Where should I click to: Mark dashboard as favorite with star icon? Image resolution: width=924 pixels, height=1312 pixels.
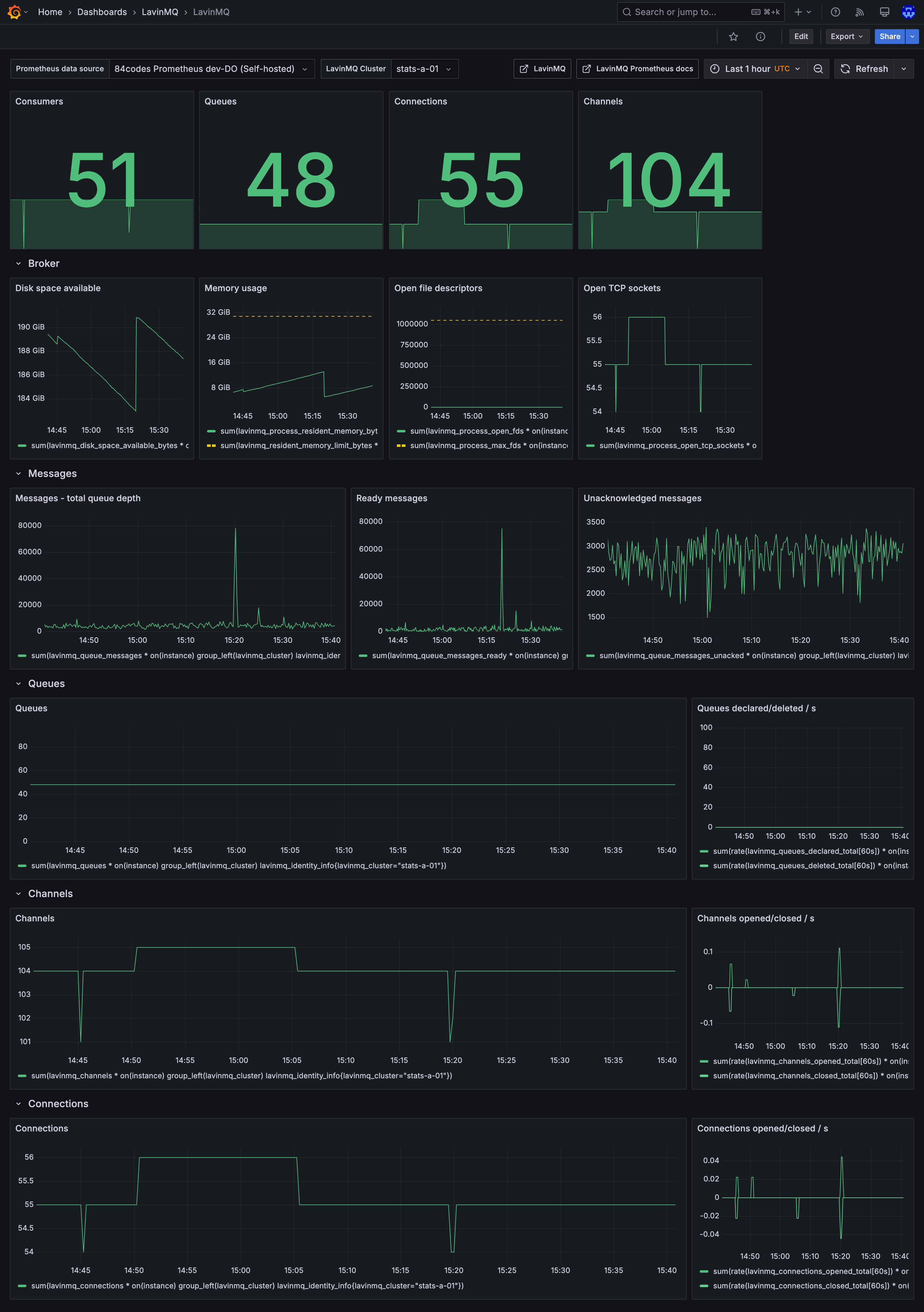click(733, 37)
